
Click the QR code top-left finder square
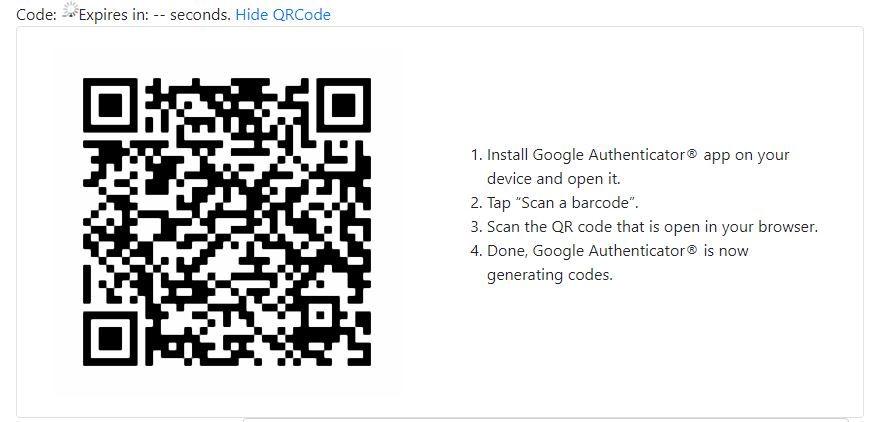110,105
